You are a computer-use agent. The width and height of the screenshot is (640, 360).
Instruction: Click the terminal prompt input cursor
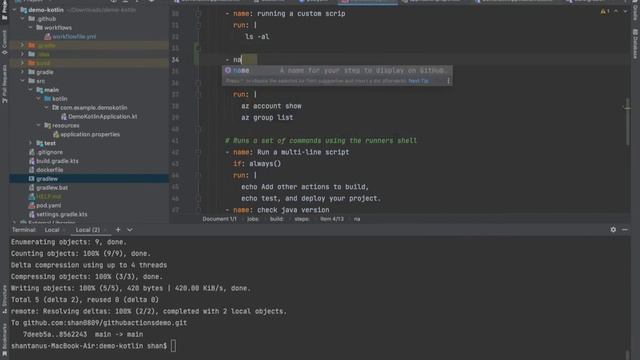[x=173, y=346]
